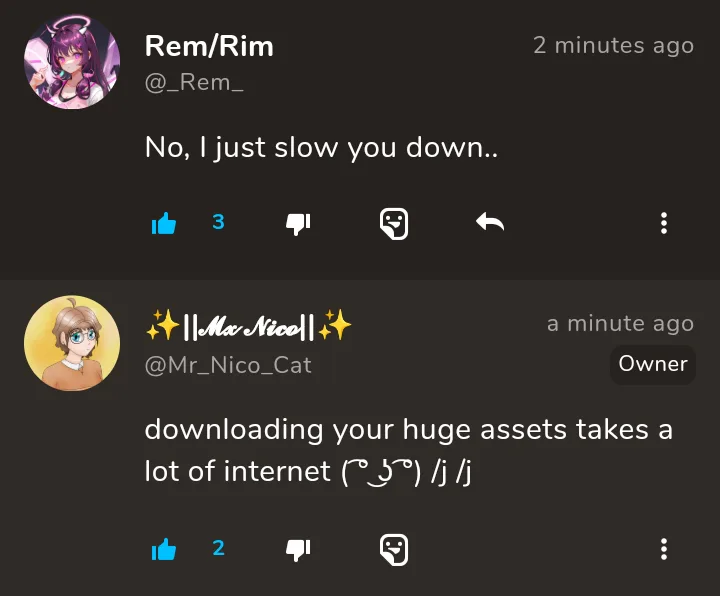Image resolution: width=720 pixels, height=596 pixels.
Task: Click the '2 minutes ago' timestamp
Action: tap(613, 46)
